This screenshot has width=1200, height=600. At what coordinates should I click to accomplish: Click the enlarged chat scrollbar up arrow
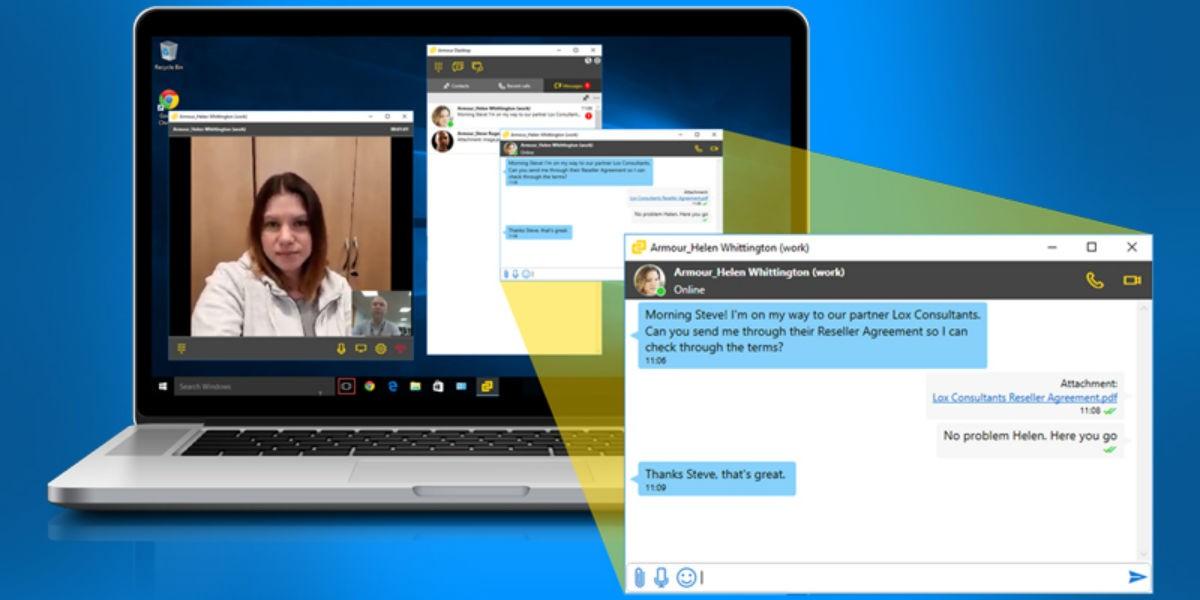tap(1144, 308)
